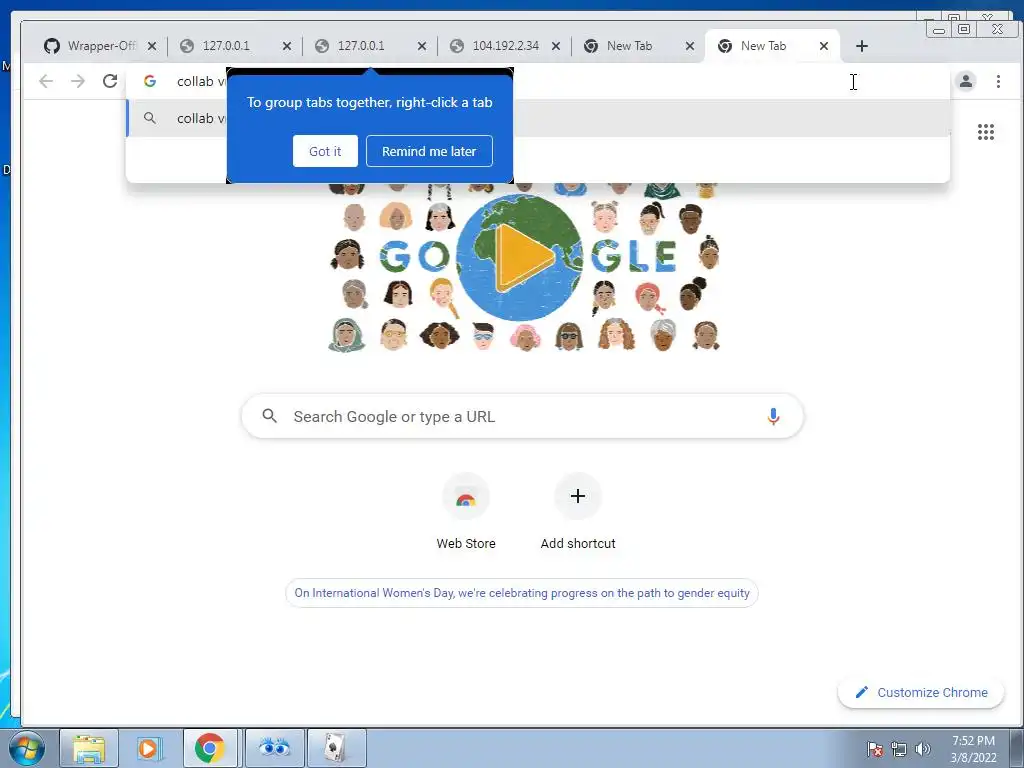Open the eyes app in the taskbar
1024x768 pixels.
(274, 748)
